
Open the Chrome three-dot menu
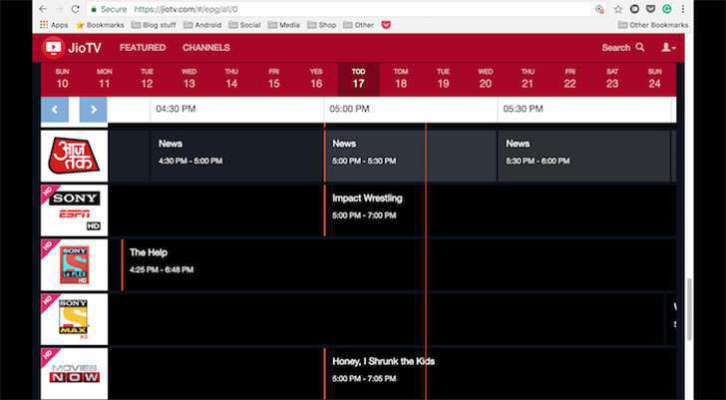tap(683, 9)
